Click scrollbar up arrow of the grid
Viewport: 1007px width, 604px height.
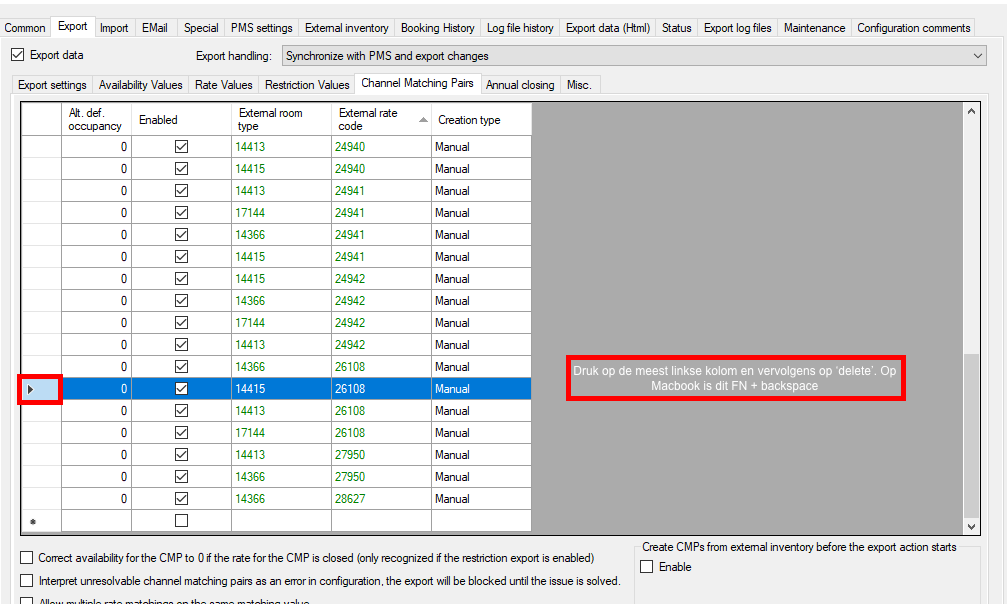tap(971, 111)
